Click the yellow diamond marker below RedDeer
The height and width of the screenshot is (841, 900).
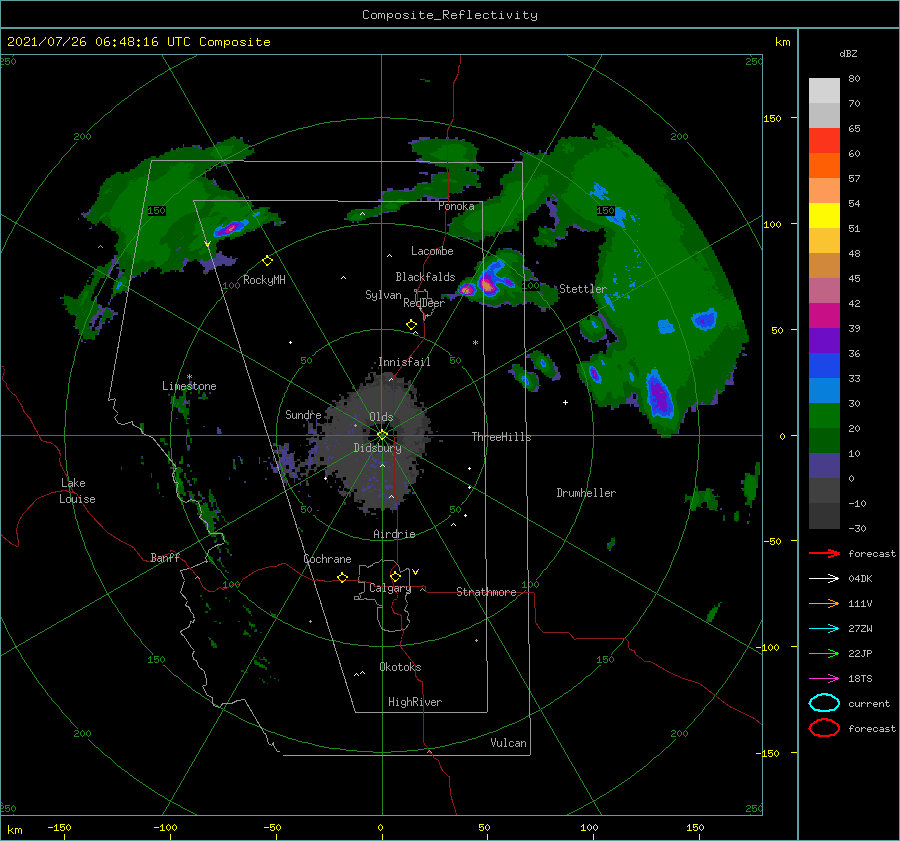pos(412,325)
